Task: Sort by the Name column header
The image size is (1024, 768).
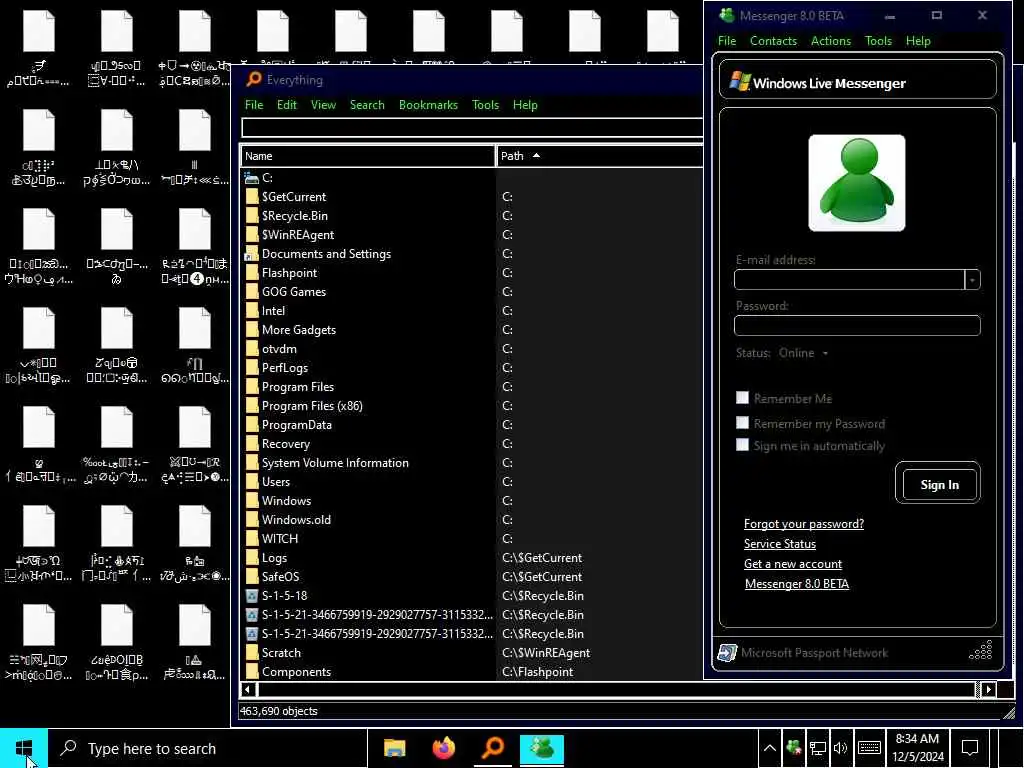Action: [x=368, y=156]
